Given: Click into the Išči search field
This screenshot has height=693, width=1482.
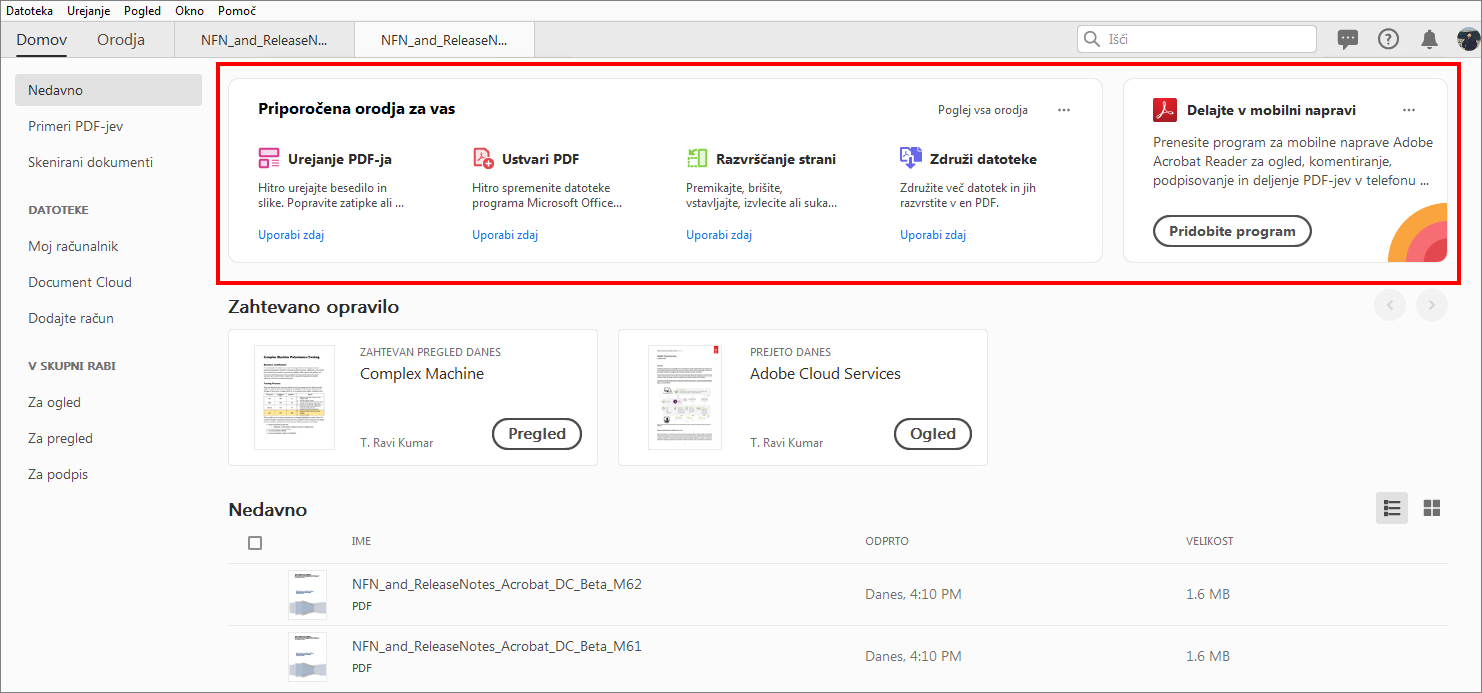Looking at the screenshot, I should point(1197,39).
